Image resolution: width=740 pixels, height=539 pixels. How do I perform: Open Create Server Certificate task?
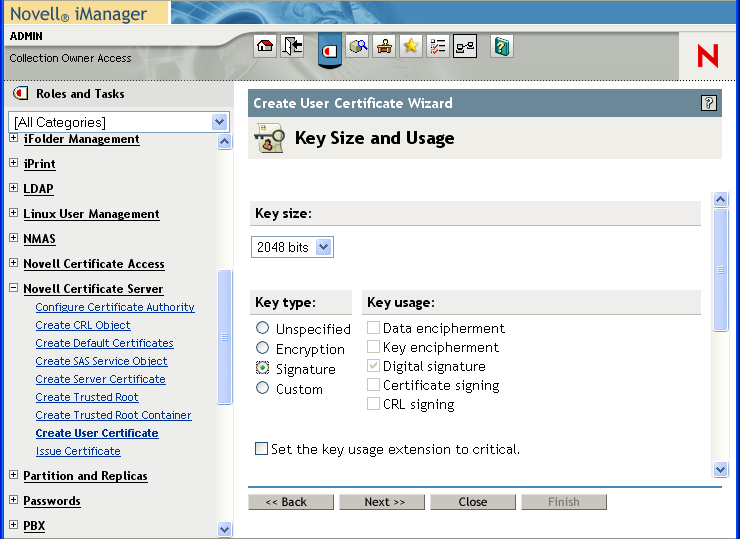(x=100, y=379)
